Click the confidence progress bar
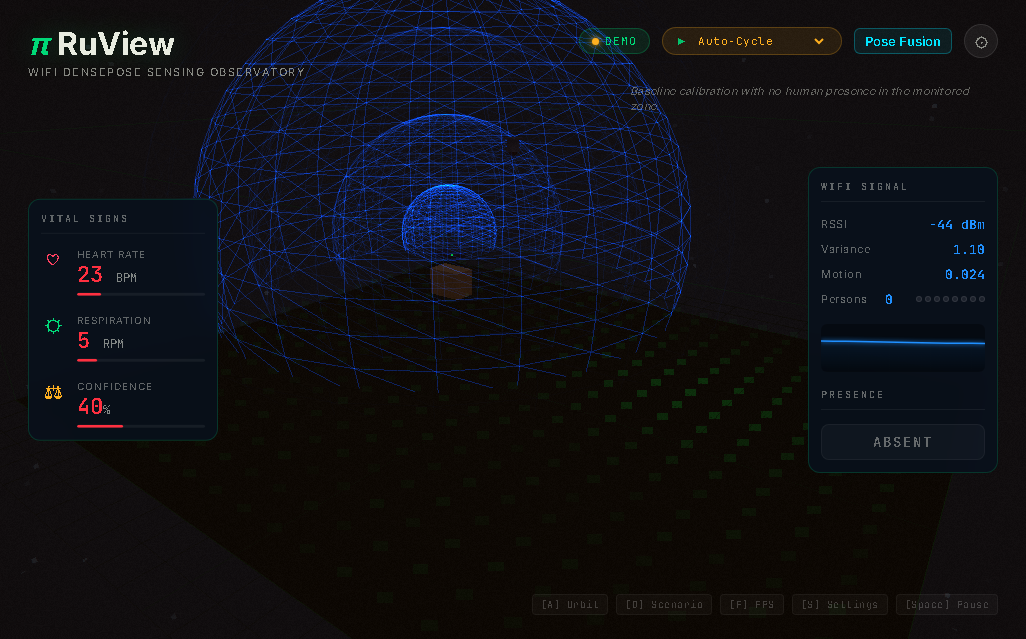The height and width of the screenshot is (639, 1026). (x=141, y=426)
